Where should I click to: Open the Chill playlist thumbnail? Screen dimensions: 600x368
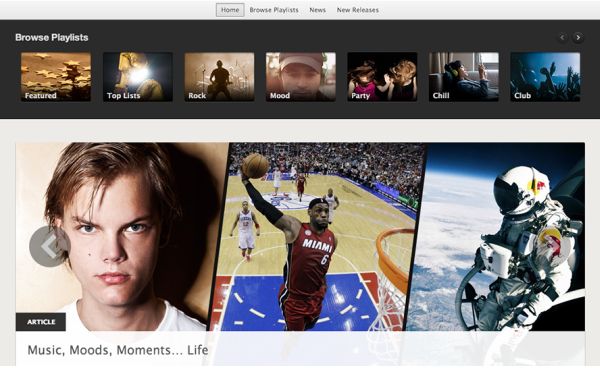point(464,77)
